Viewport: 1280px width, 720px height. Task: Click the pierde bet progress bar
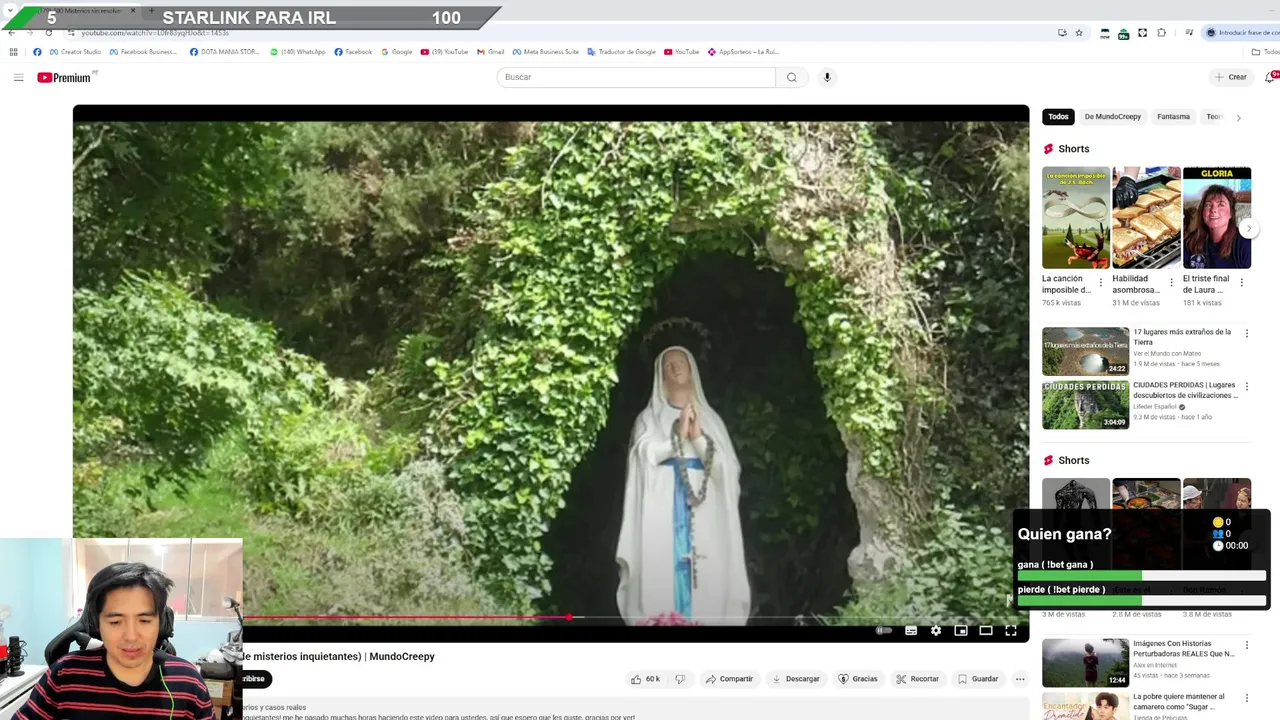1141,601
